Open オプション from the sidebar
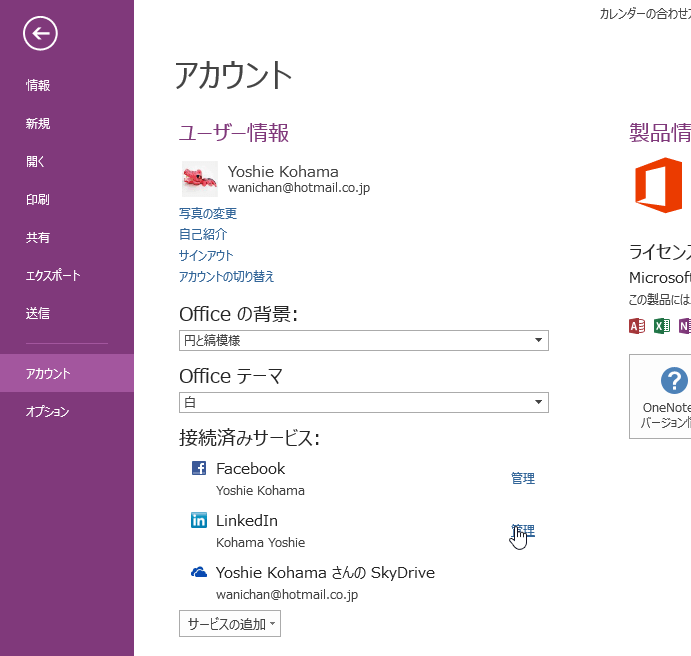This screenshot has height=656, width=691. (48, 384)
